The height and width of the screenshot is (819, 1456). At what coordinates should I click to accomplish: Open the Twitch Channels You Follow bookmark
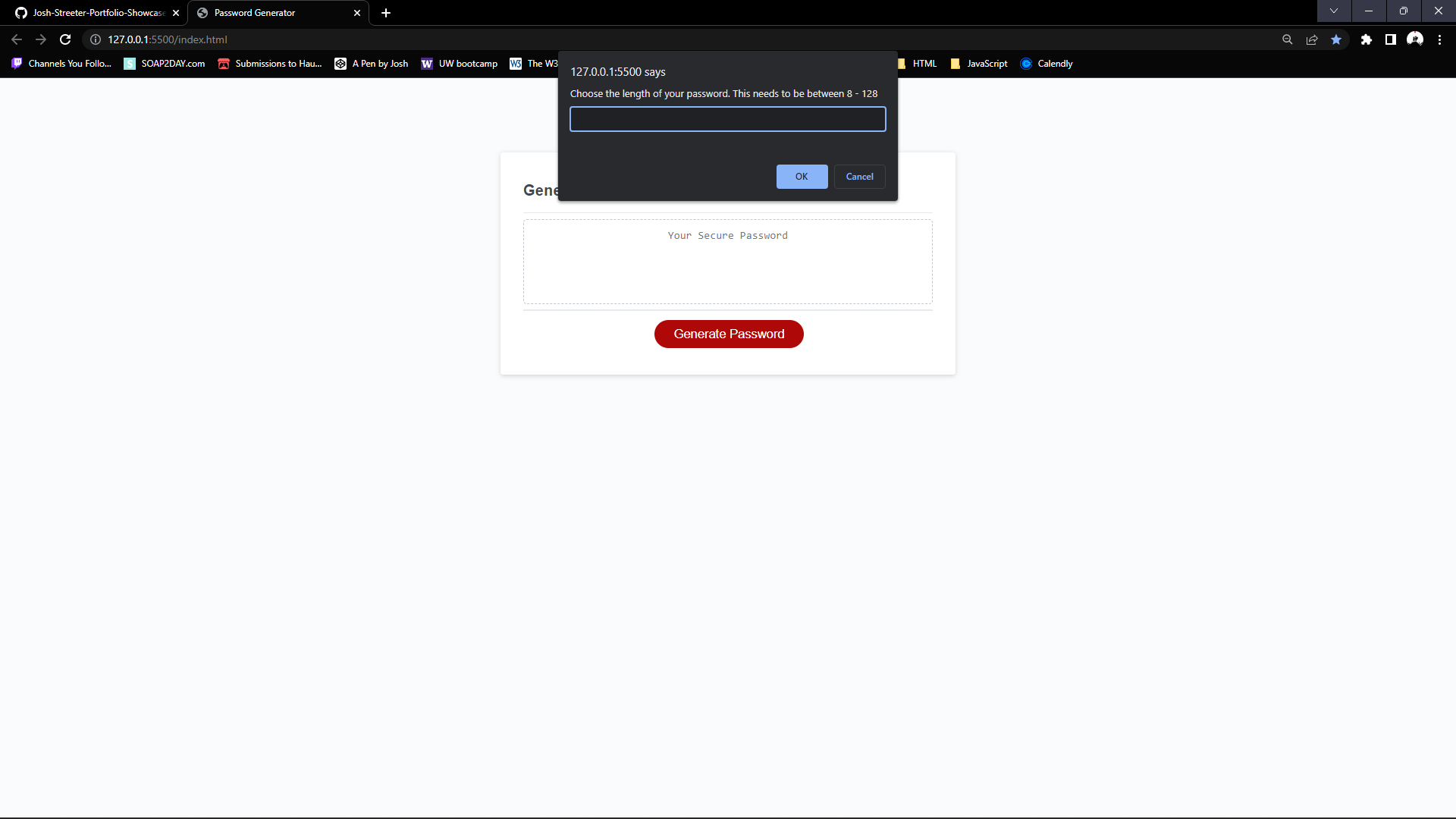[61, 64]
